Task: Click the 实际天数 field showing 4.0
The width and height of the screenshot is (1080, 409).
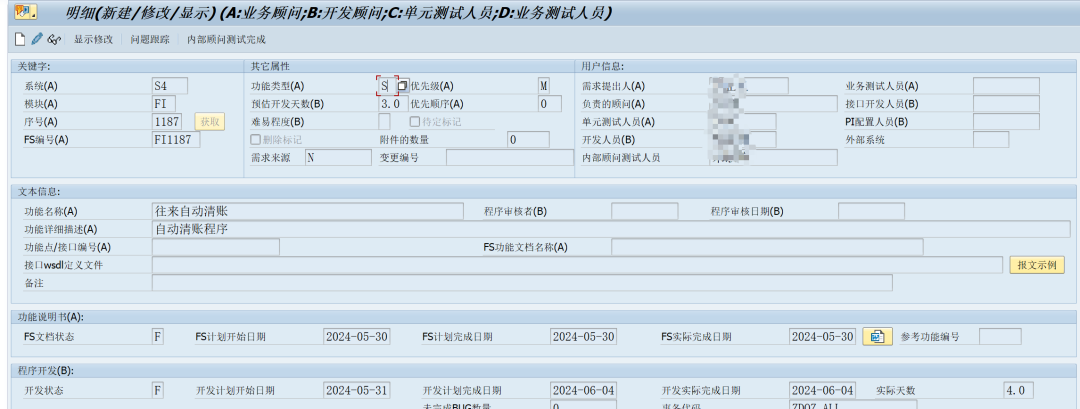Action: click(x=1019, y=390)
